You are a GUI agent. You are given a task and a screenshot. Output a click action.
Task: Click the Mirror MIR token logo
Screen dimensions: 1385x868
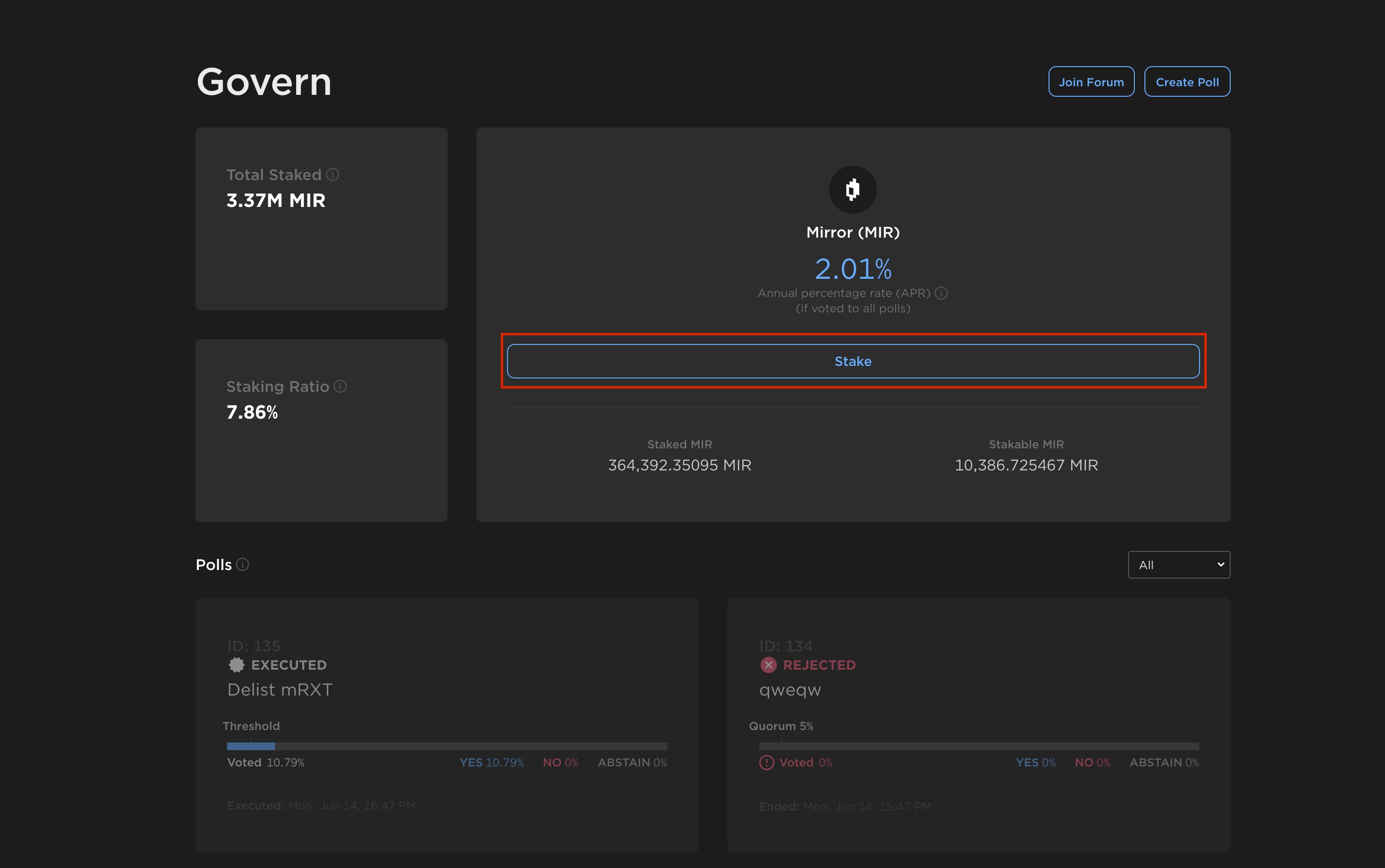pos(853,189)
